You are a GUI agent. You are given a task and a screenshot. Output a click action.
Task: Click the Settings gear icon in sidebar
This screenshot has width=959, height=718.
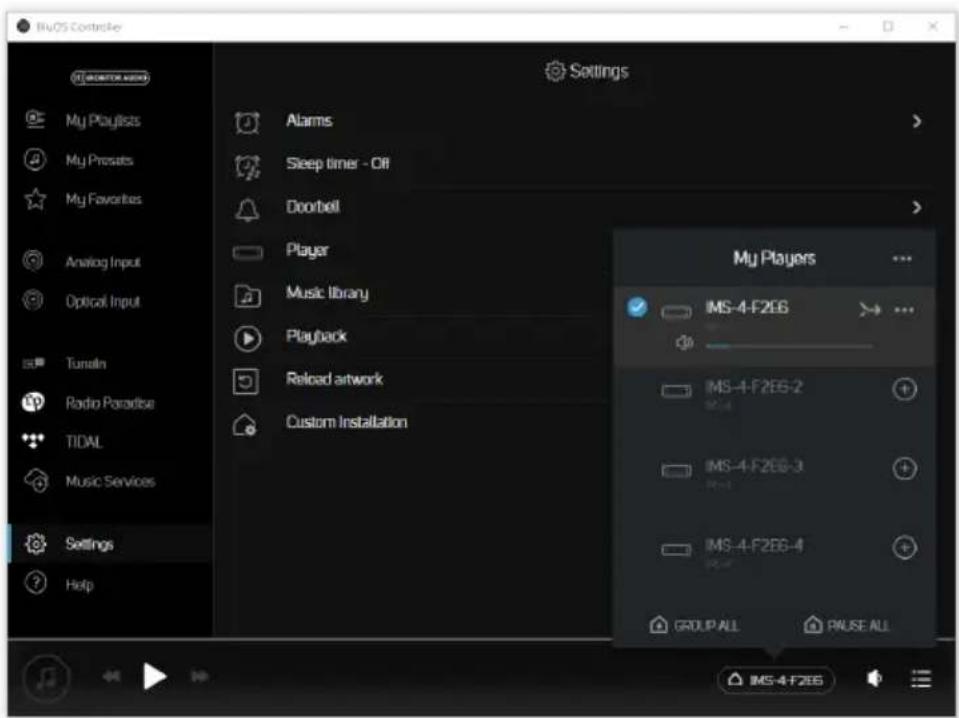[35, 543]
